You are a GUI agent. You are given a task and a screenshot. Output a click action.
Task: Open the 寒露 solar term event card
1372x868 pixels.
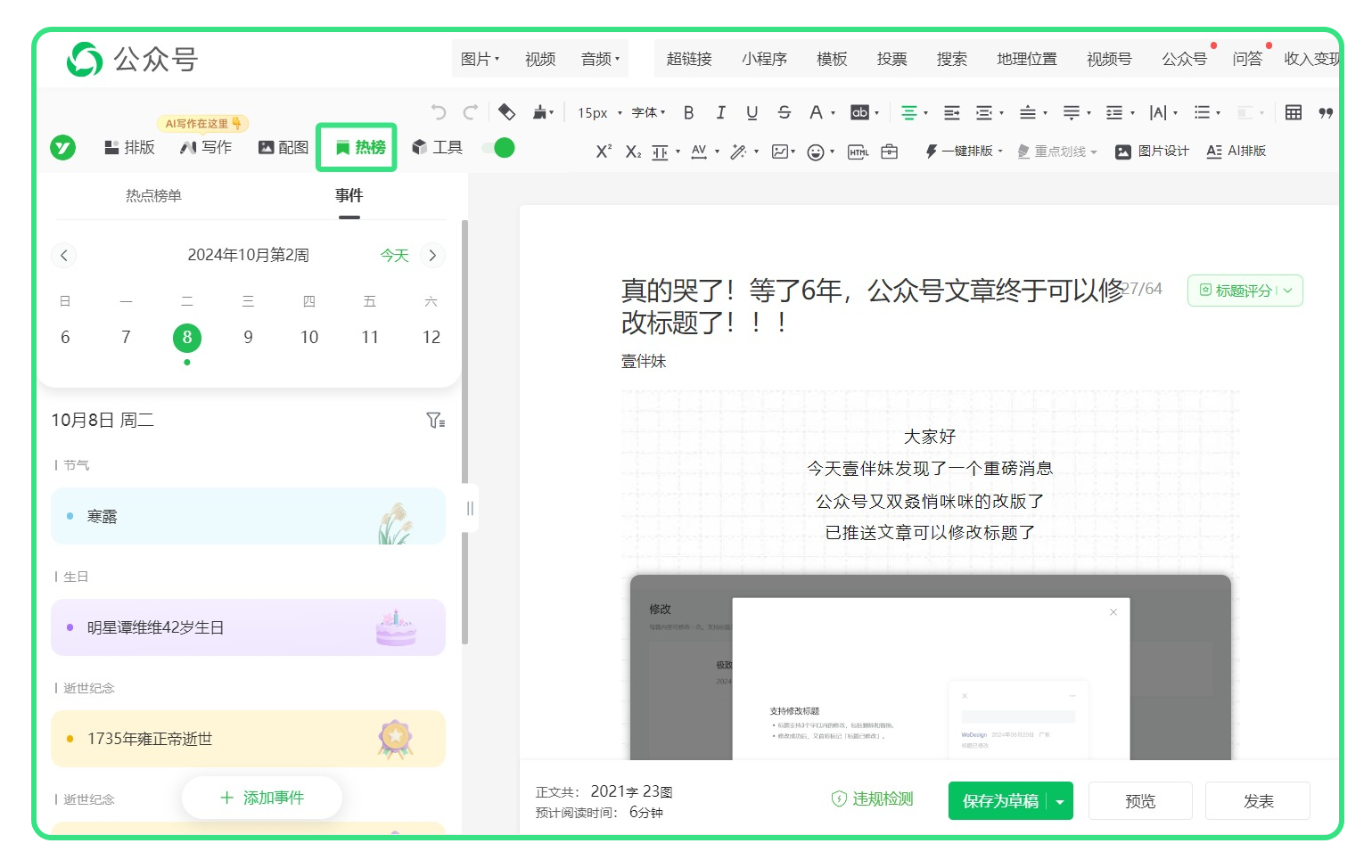coord(248,516)
